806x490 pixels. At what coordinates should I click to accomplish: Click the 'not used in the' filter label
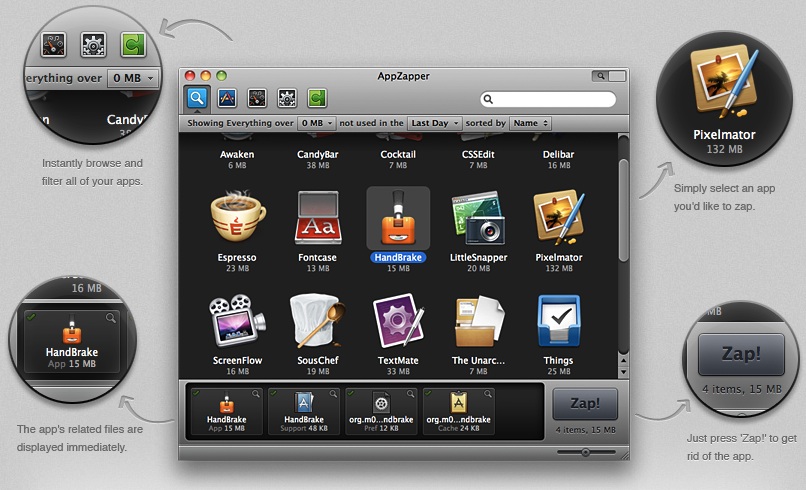click(371, 123)
